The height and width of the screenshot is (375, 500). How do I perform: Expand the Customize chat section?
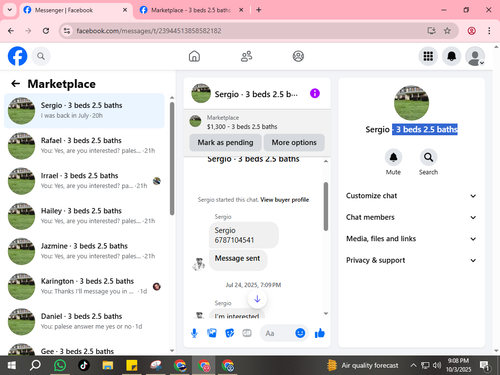(x=411, y=196)
